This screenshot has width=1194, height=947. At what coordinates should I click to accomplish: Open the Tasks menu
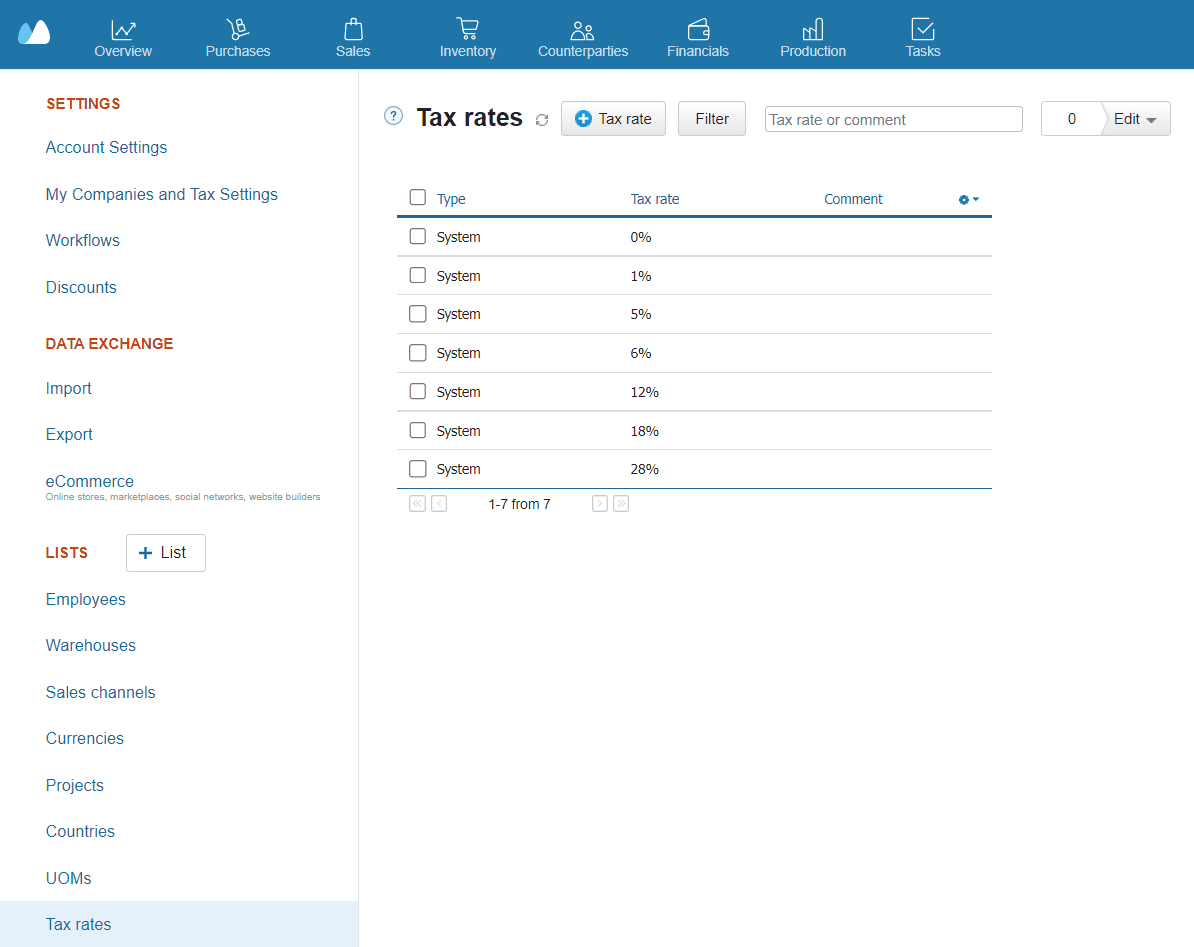tap(922, 35)
